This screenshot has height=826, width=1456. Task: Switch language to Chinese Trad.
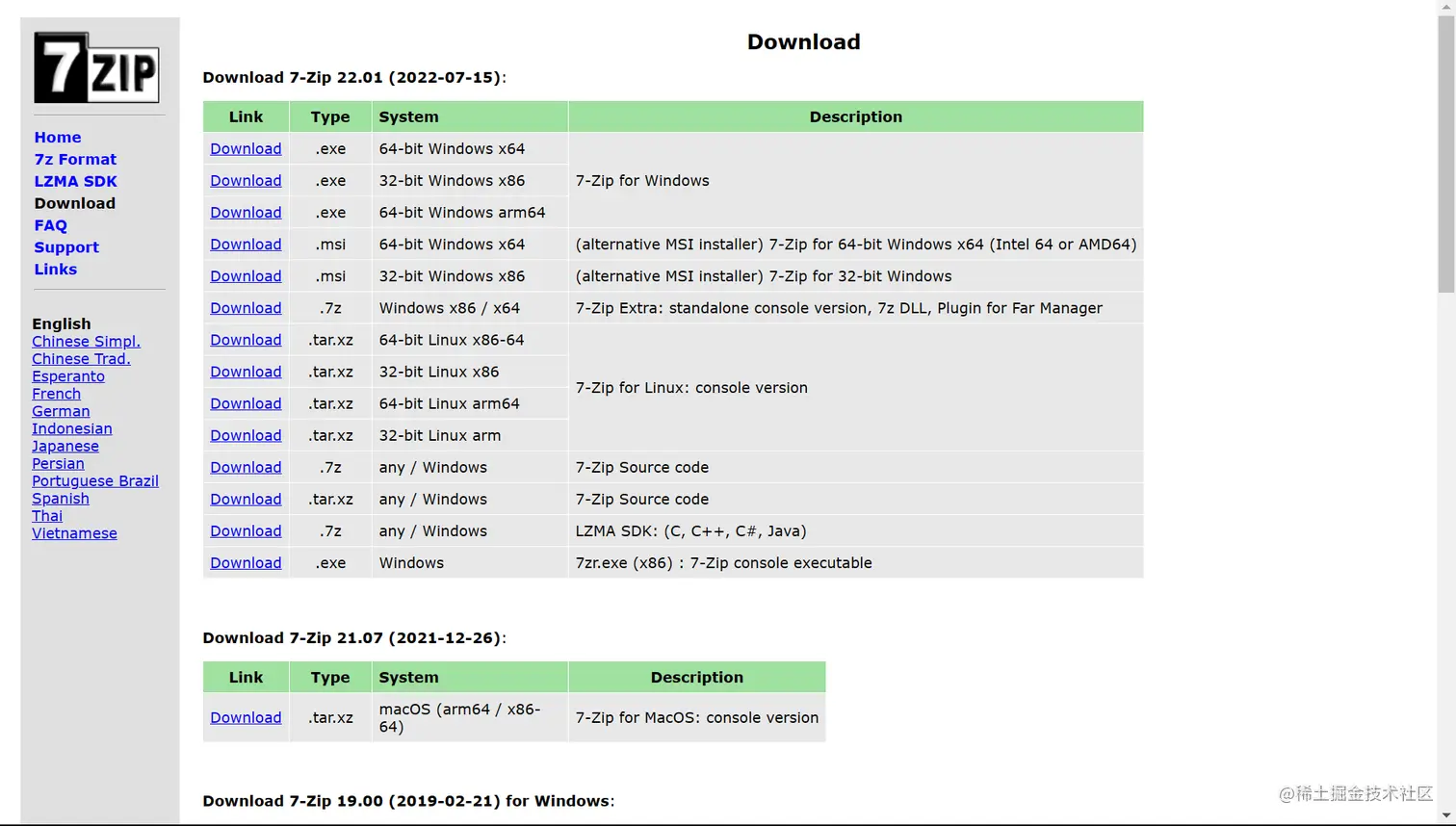(x=81, y=359)
